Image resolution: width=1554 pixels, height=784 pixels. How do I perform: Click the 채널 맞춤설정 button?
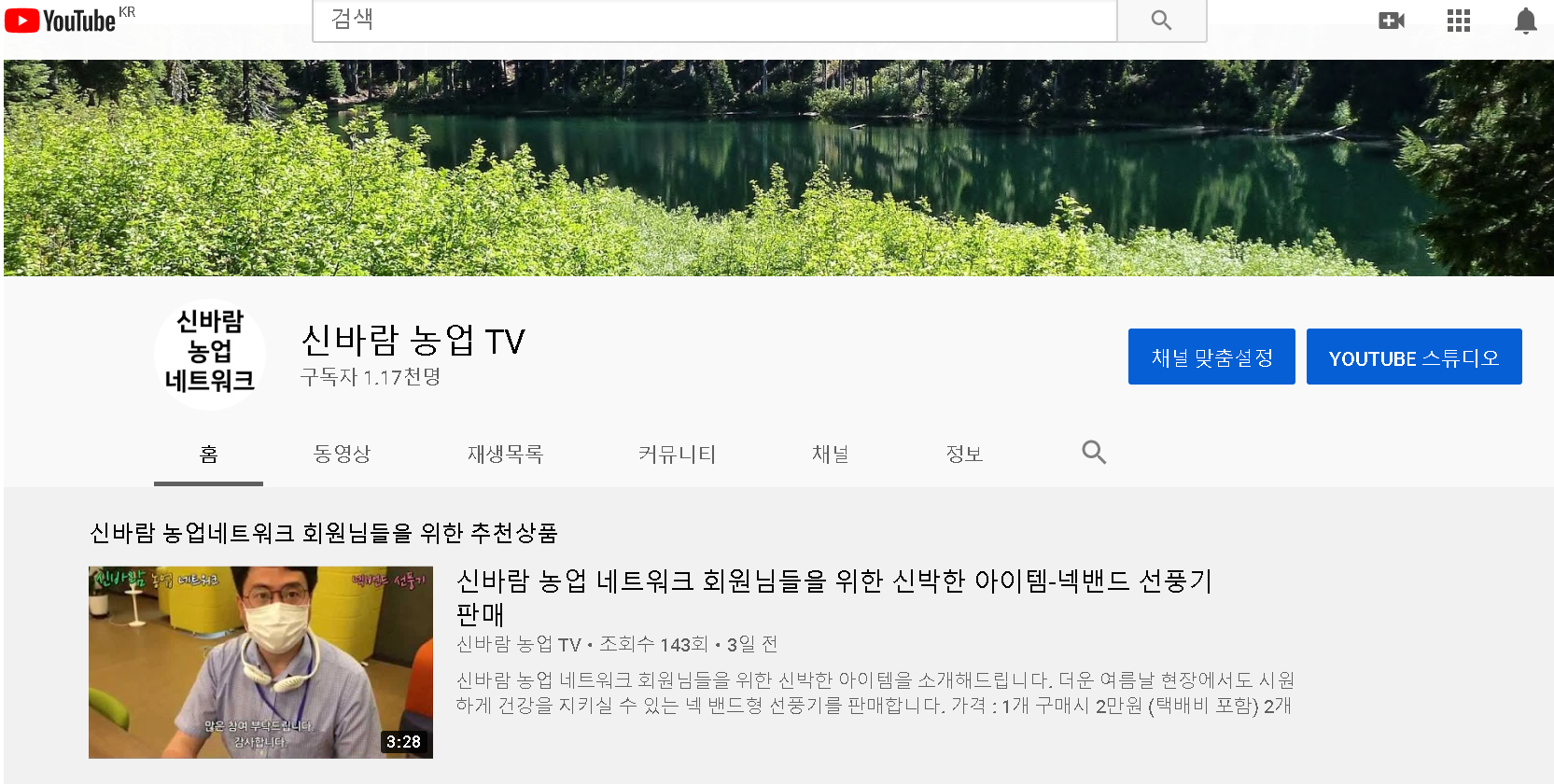pos(1211,357)
